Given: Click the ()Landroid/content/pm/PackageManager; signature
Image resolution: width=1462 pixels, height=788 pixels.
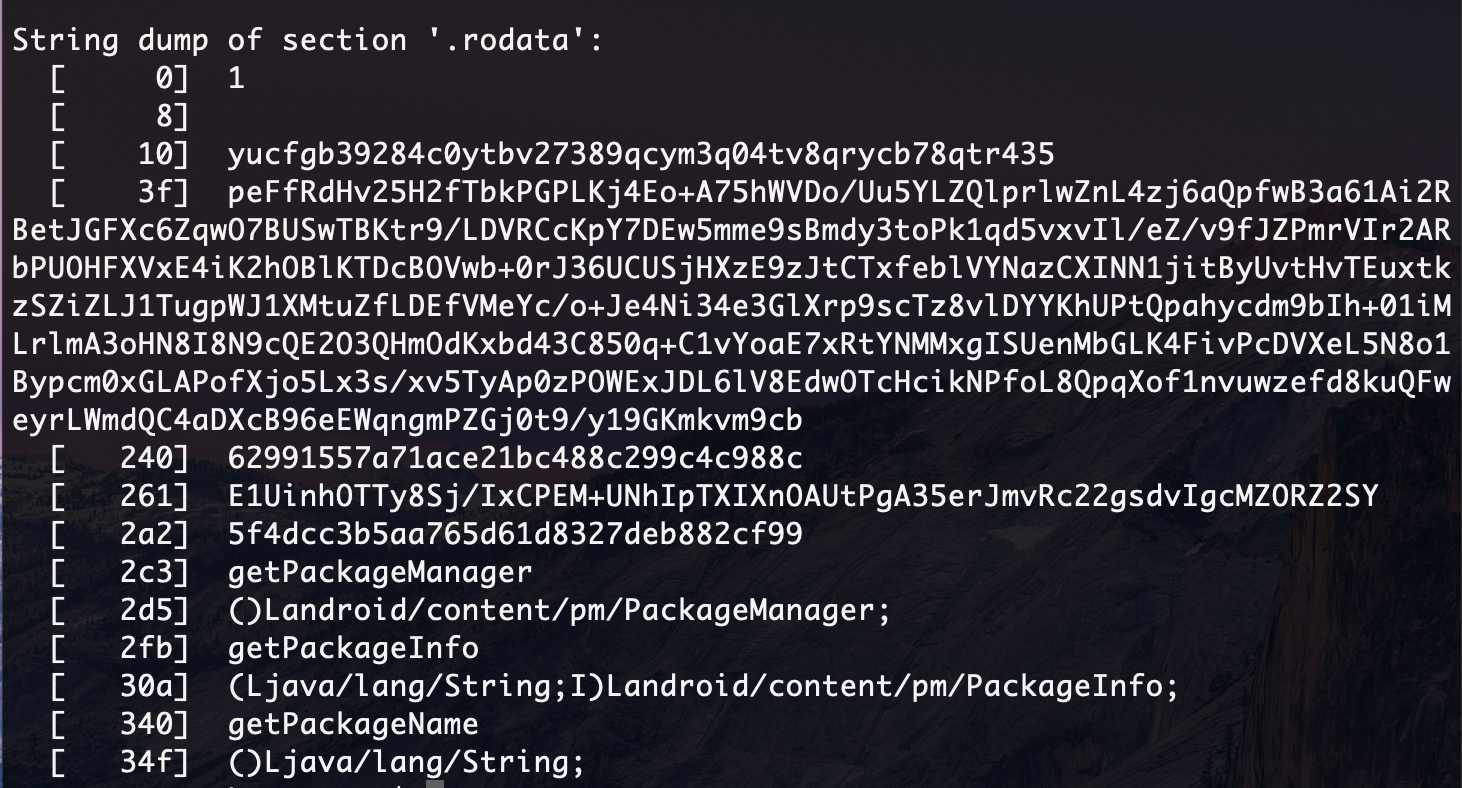Looking at the screenshot, I should point(559,611).
